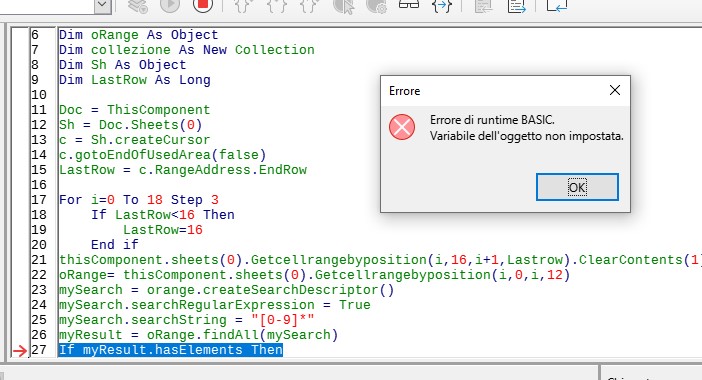
Task: Click line 'Sh = Doc.Sheets(0)'
Action: pos(131,125)
